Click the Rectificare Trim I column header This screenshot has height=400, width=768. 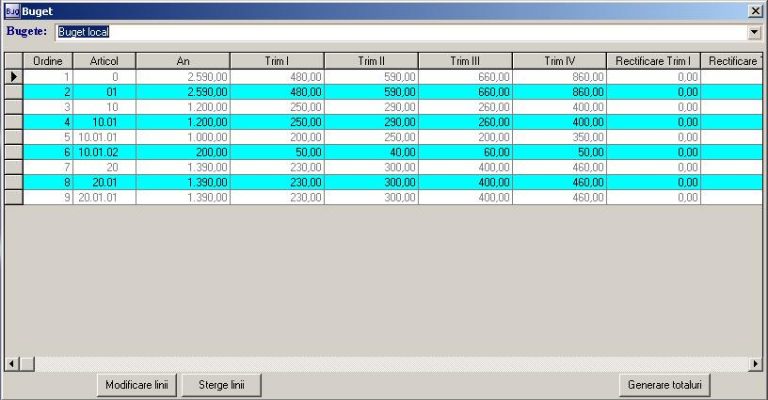click(x=653, y=61)
